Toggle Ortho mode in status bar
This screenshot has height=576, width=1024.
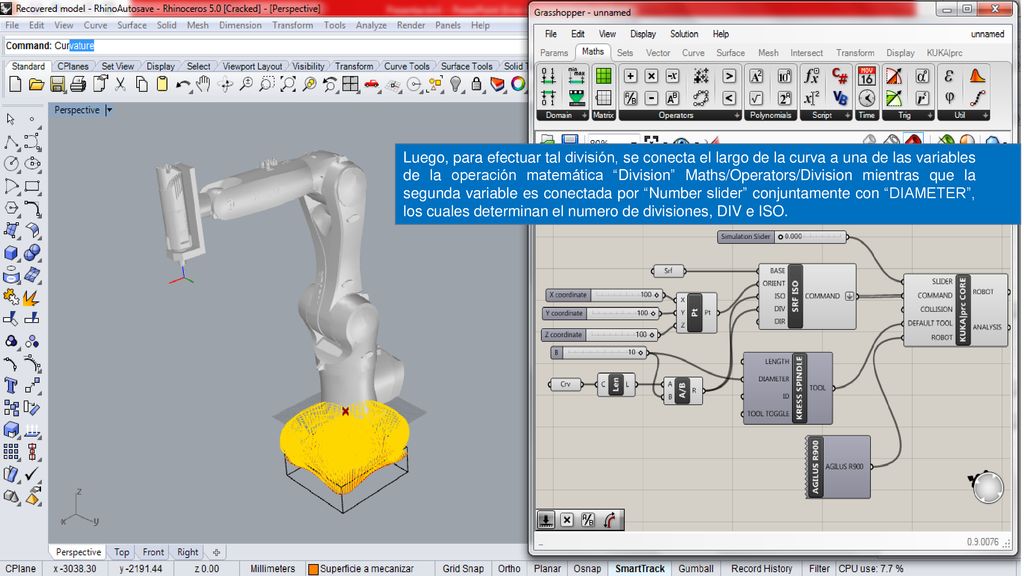coord(509,569)
